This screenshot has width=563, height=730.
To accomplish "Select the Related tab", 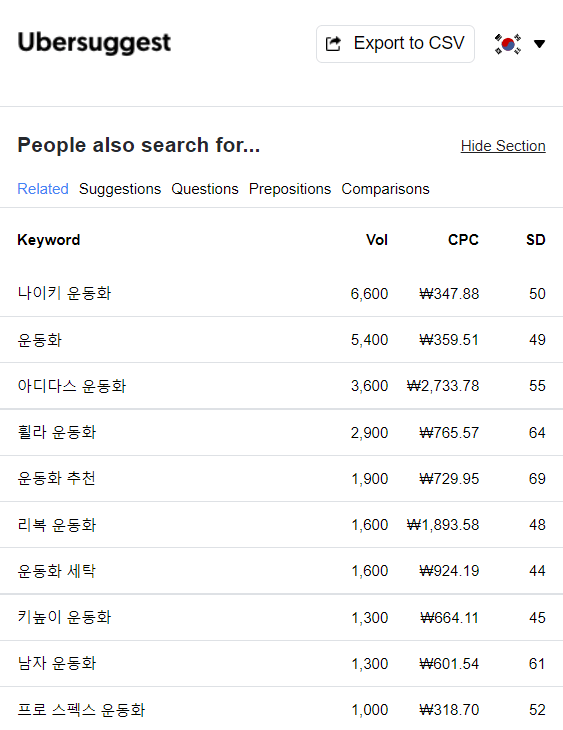I will tap(43, 189).
